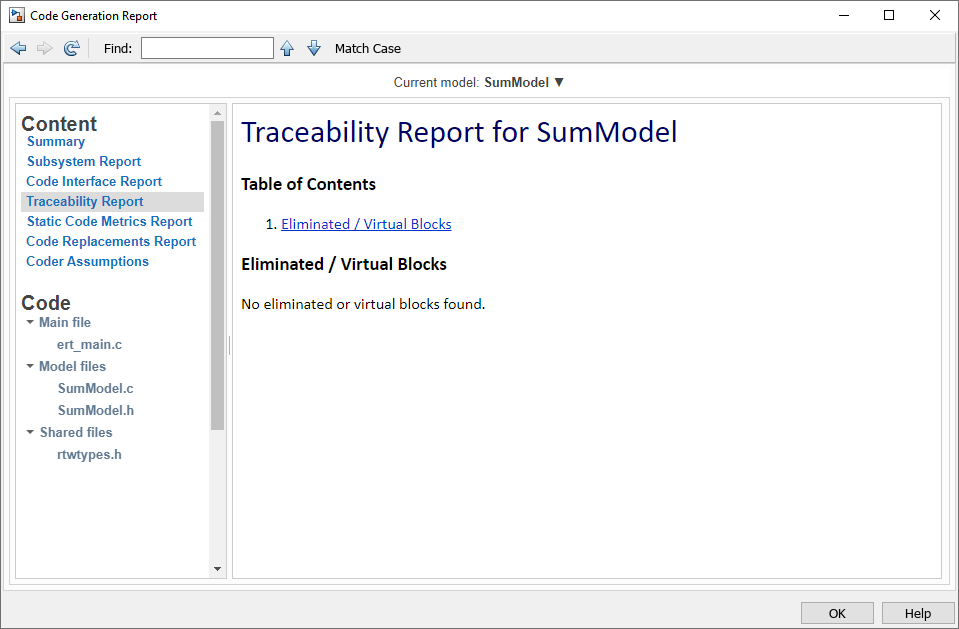This screenshot has width=959, height=629.
Task: Click the Back navigation arrow icon
Action: 18,48
